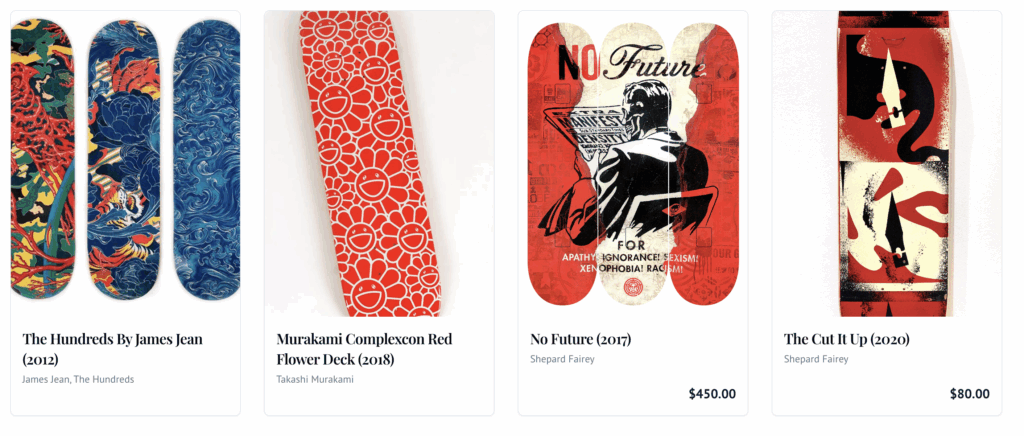Open The Cut It Up (2020) title link
Viewport: 1024px width, 436px height.
[x=846, y=339]
